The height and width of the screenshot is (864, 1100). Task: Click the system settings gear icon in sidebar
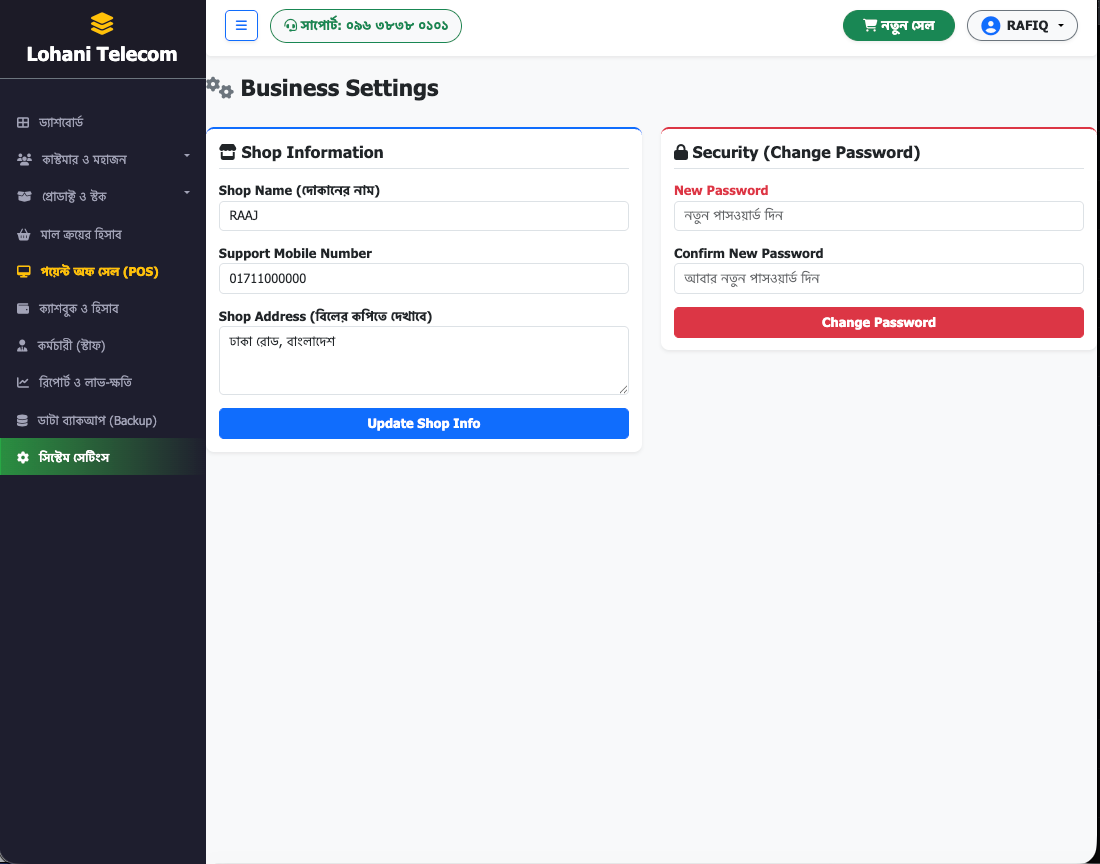click(23, 458)
